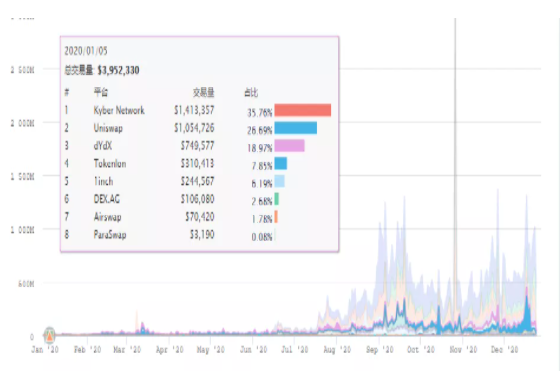Image resolution: width=560 pixels, height=371 pixels.
Task: Click the ParaSwap platform name
Action: click(x=110, y=235)
